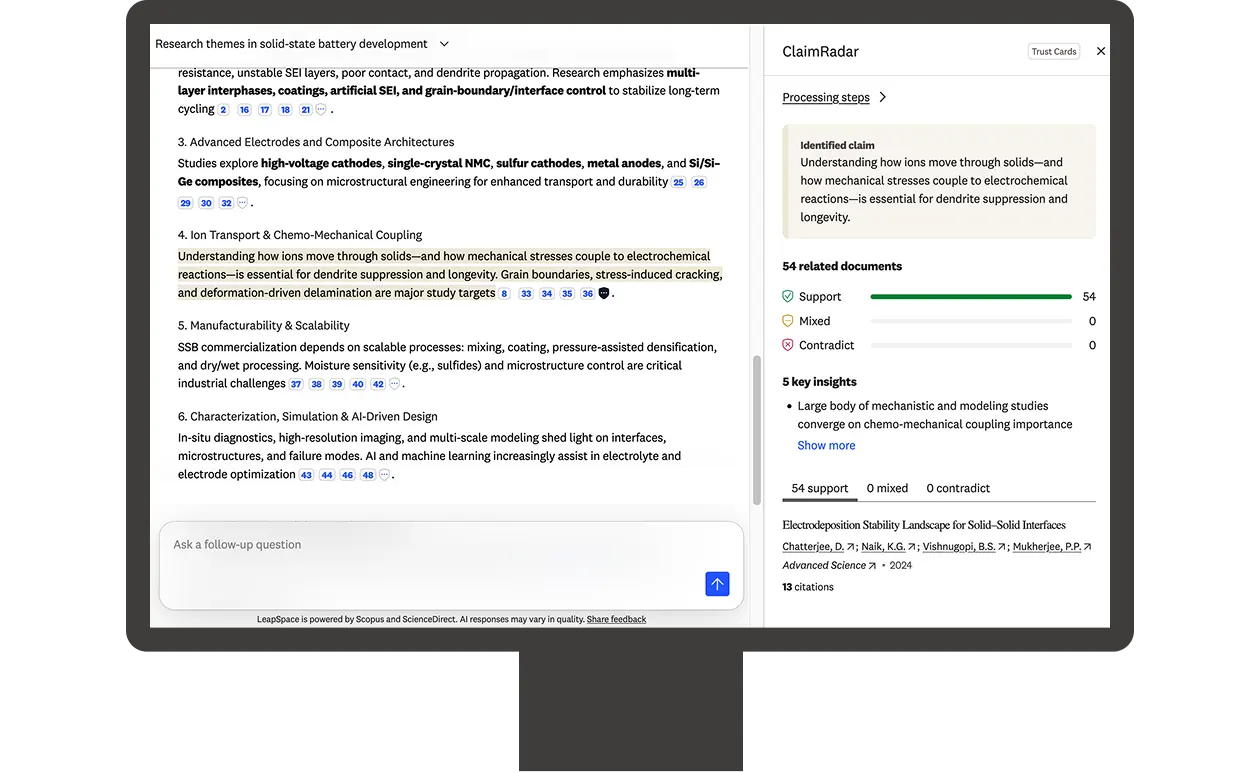Click the Support progress bar showing 54

click(x=970, y=296)
